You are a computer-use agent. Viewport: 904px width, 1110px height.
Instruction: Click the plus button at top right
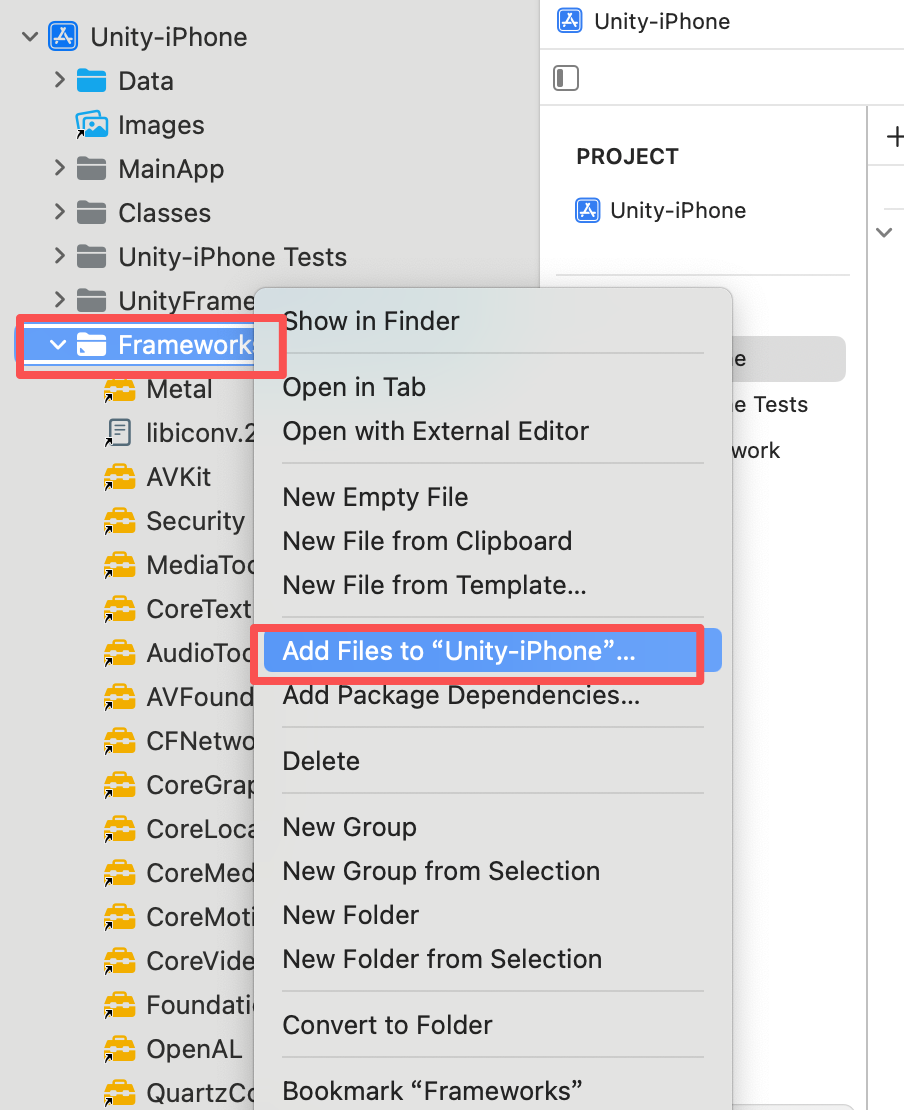point(895,136)
